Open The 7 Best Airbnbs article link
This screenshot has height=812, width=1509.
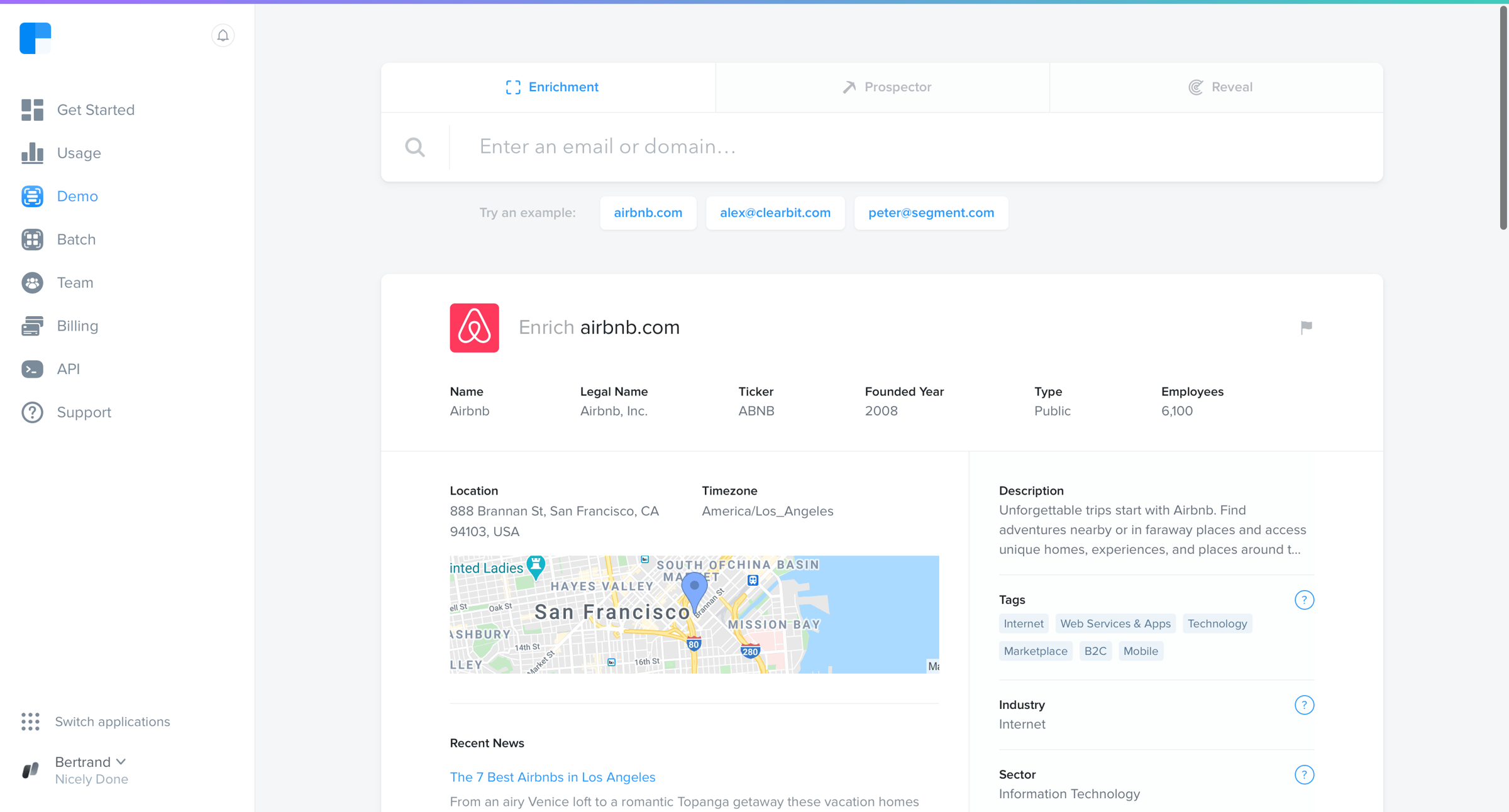(552, 777)
